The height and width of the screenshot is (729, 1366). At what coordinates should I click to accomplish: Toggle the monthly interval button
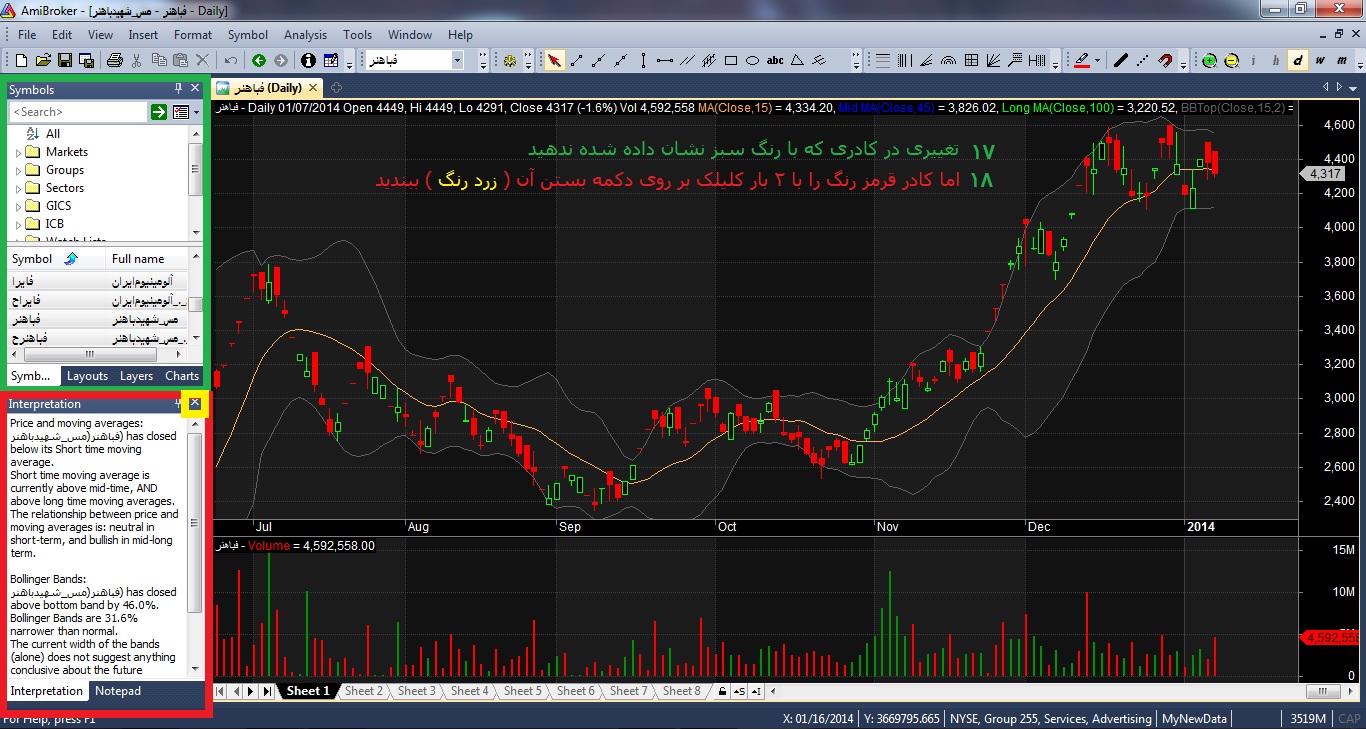[1341, 61]
